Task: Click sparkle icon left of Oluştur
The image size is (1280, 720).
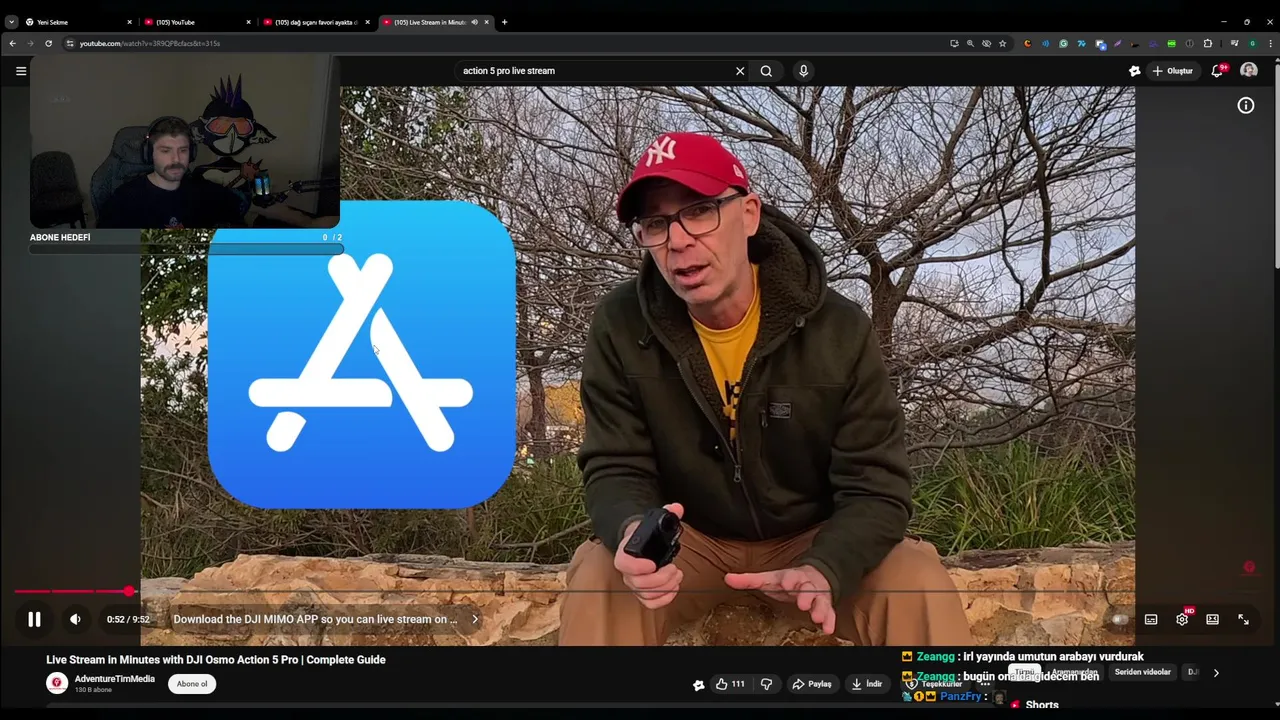Action: click(1134, 71)
